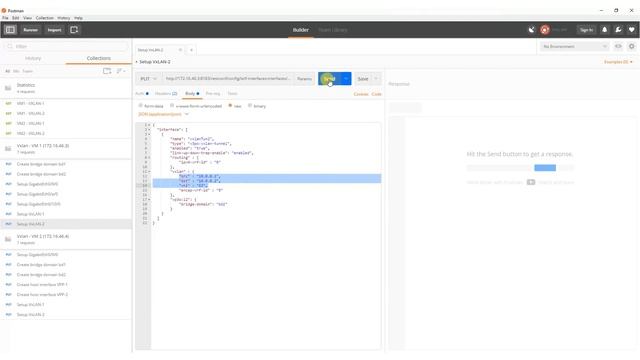Select the Team collections filter
640x360 pixels.
pyautogui.click(x=27, y=71)
